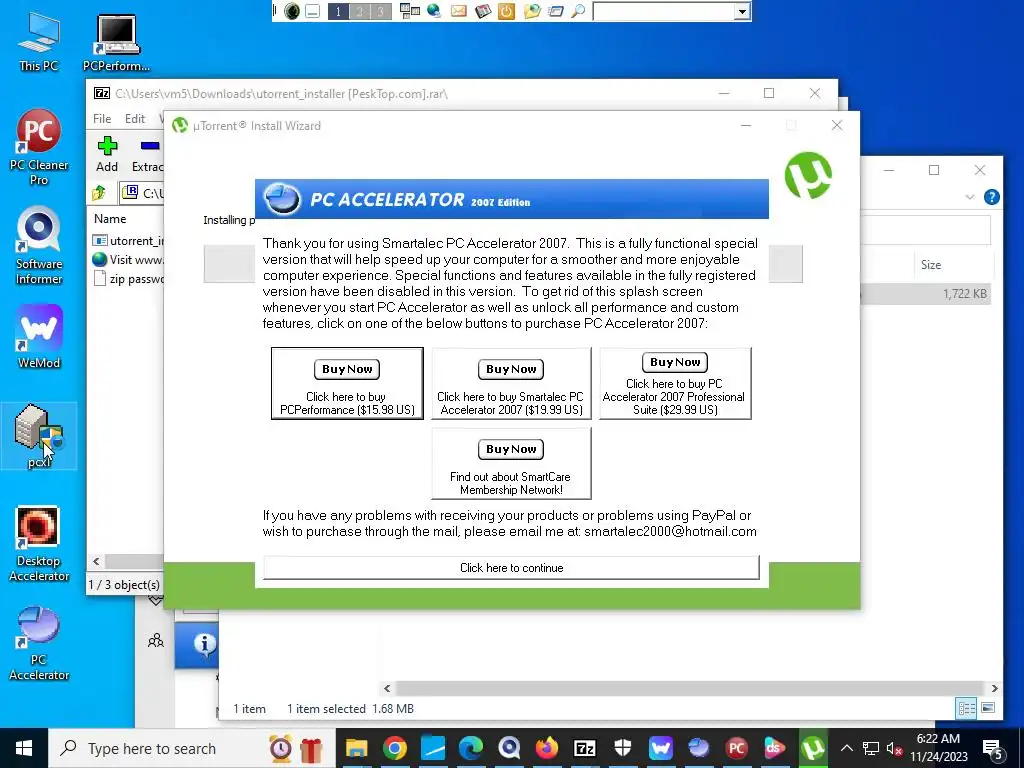Open WeMod from the taskbar

[660, 748]
